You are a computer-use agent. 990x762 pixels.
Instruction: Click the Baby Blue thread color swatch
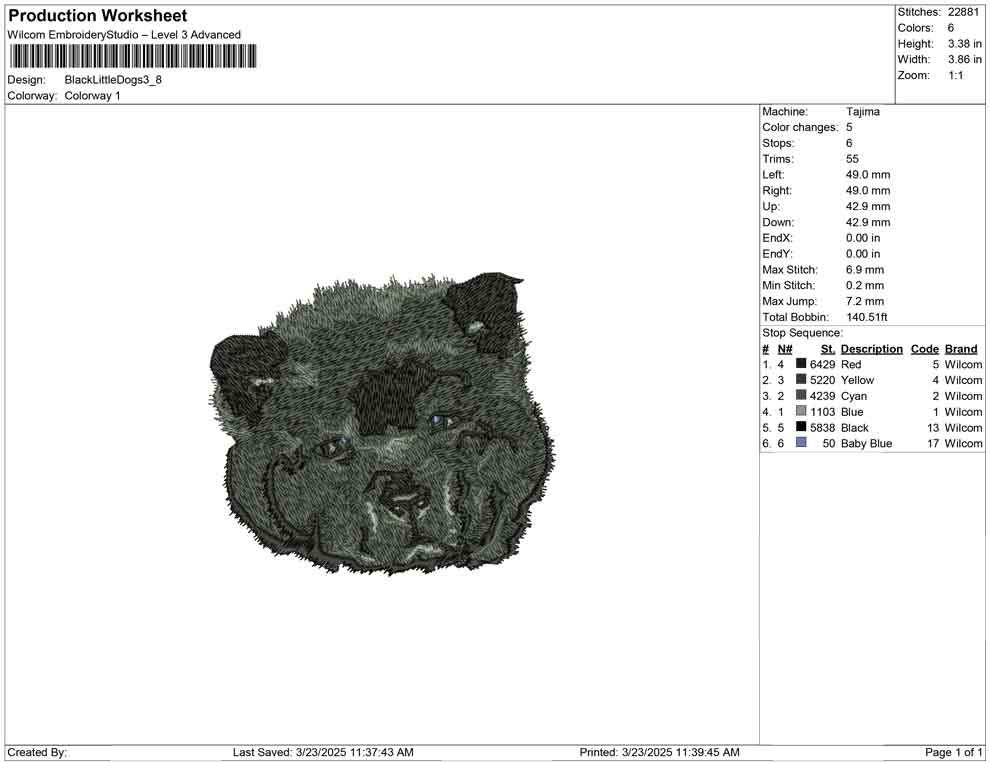click(801, 443)
